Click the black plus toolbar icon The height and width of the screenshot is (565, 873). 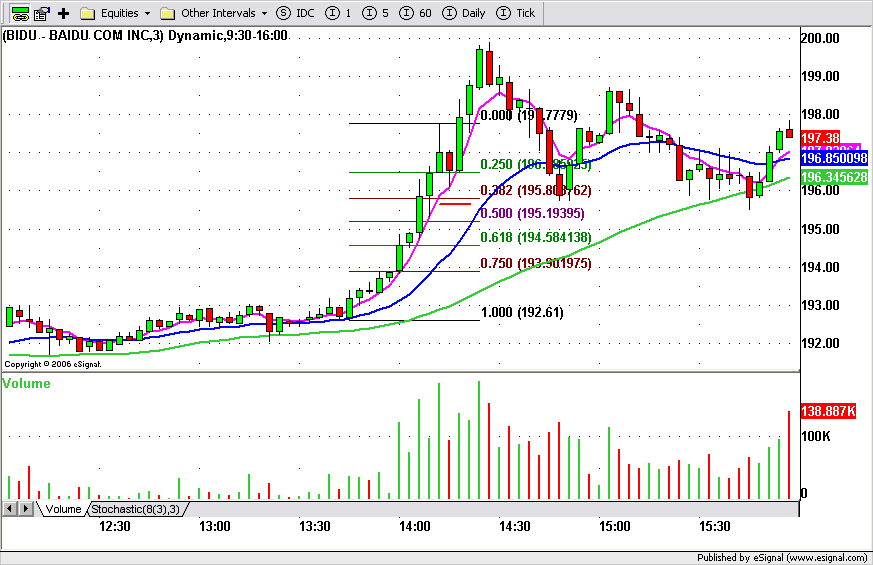pos(63,13)
